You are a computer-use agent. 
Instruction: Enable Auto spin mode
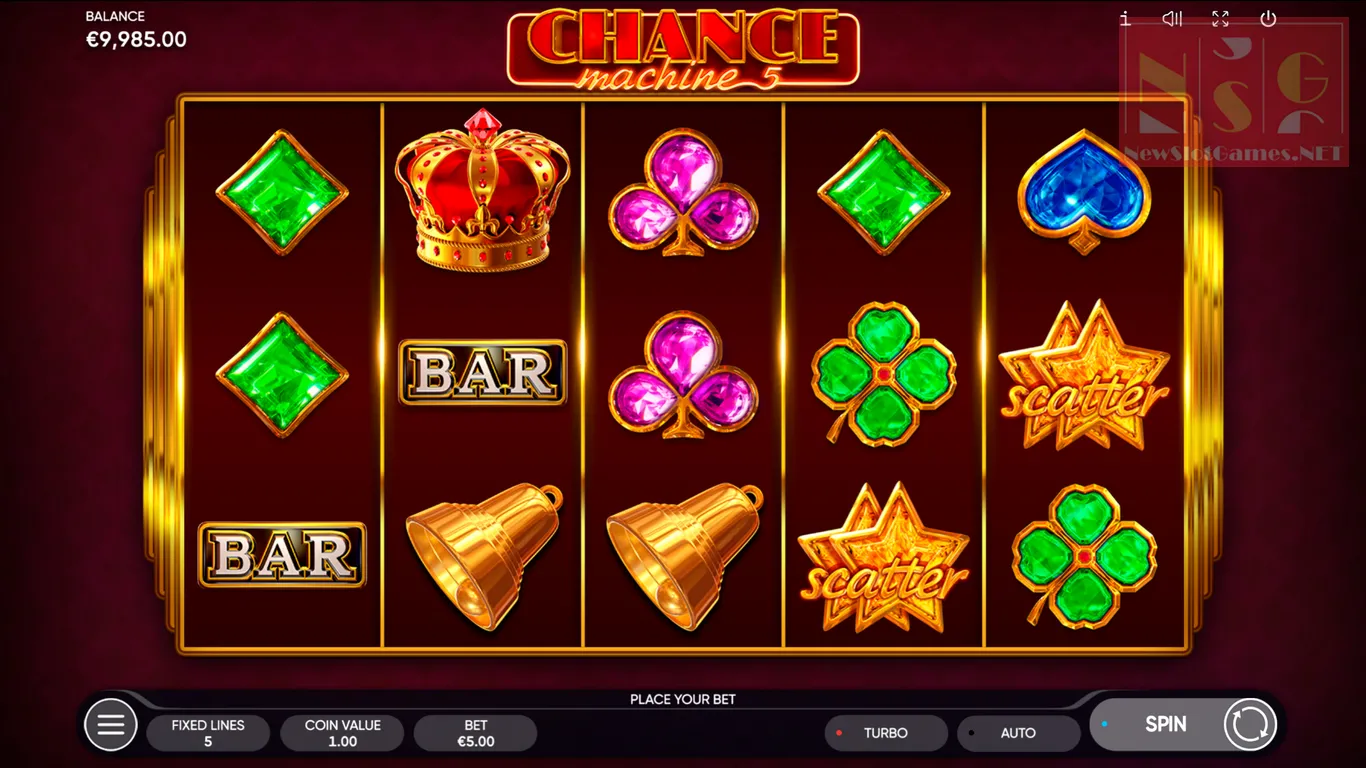tap(1019, 733)
